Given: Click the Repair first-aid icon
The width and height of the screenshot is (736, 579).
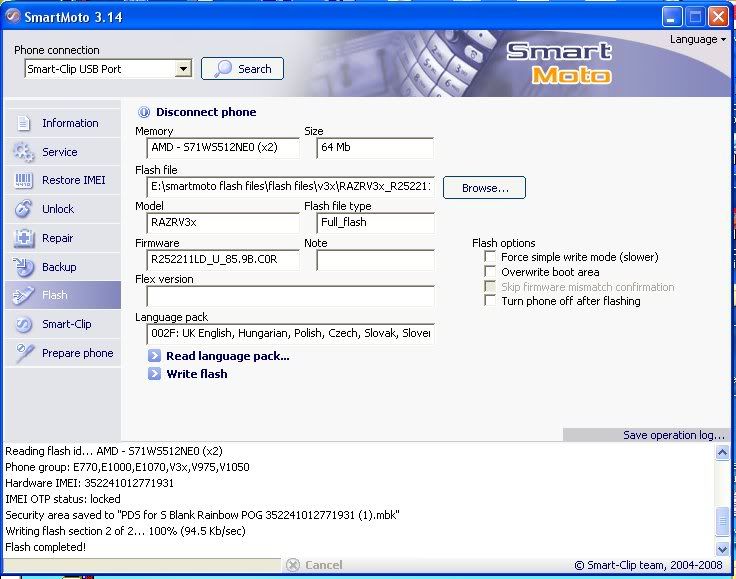Looking at the screenshot, I should (x=23, y=238).
